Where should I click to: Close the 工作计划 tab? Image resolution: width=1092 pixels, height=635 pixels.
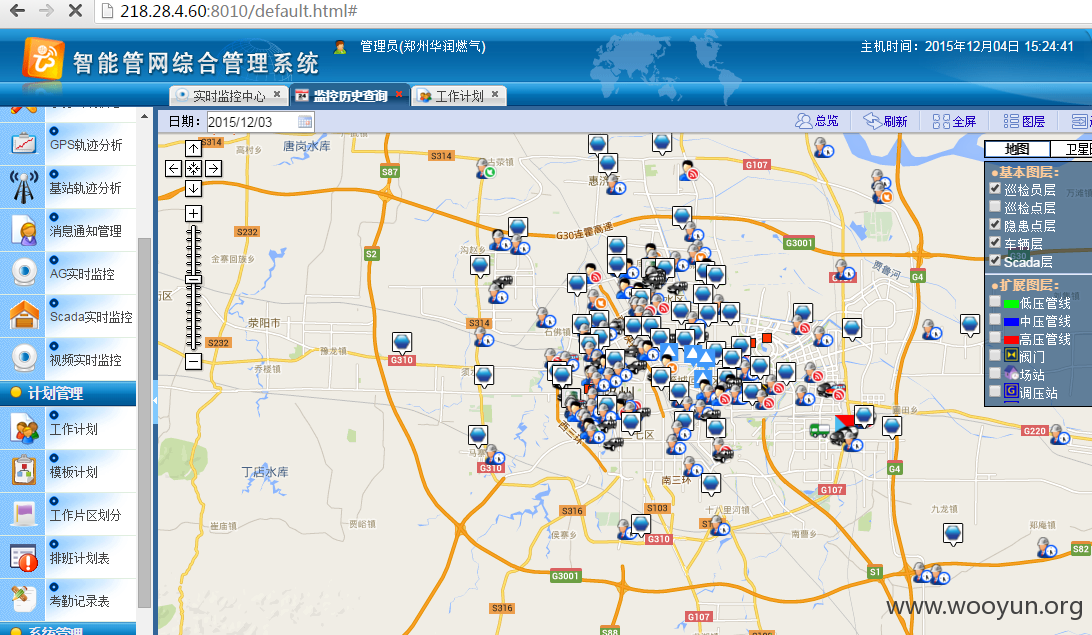495,94
